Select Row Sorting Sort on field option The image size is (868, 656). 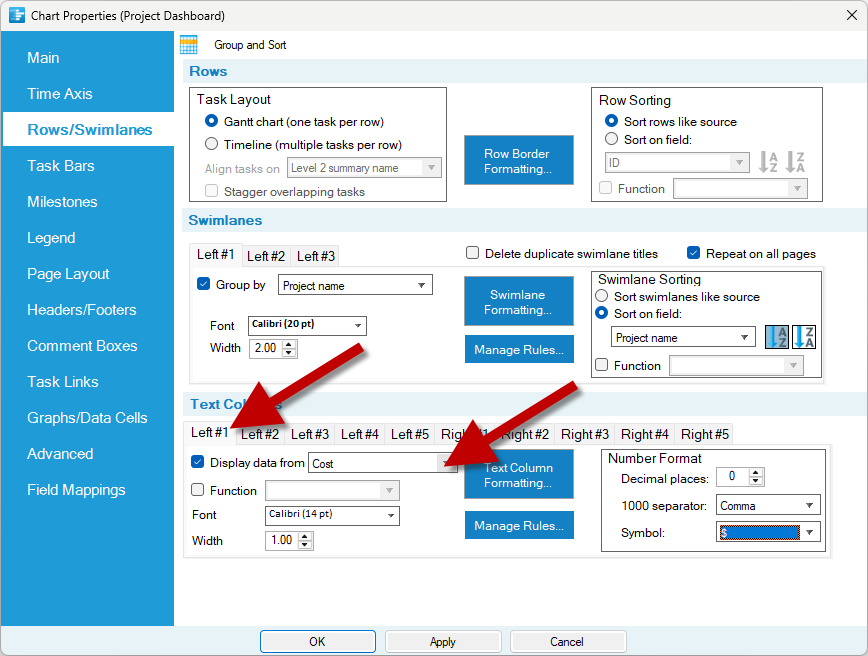(x=611, y=139)
